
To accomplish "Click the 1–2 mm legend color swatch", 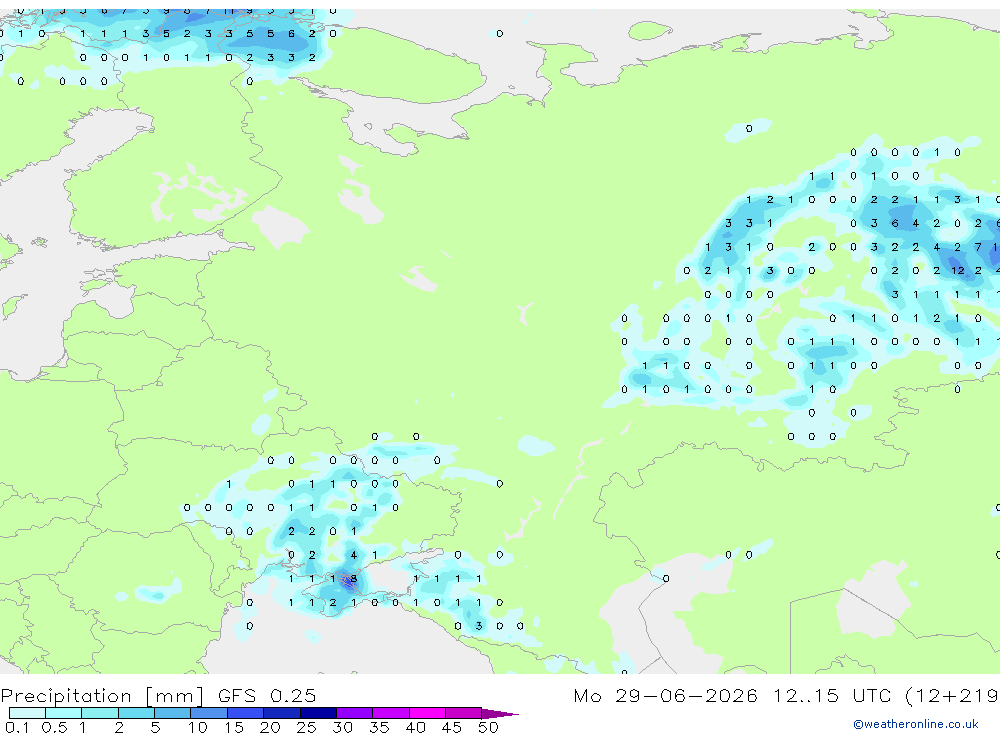I will click(x=100, y=713).
